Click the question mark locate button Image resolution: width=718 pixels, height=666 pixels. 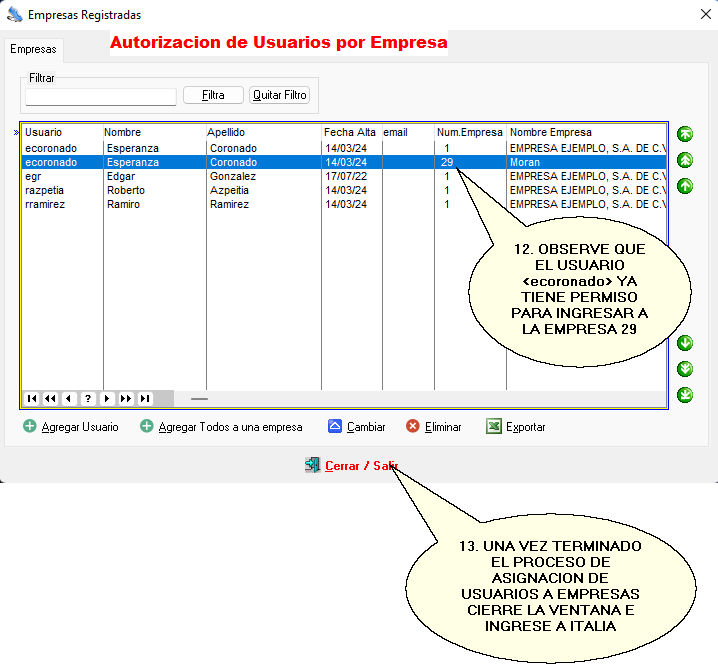pyautogui.click(x=88, y=399)
